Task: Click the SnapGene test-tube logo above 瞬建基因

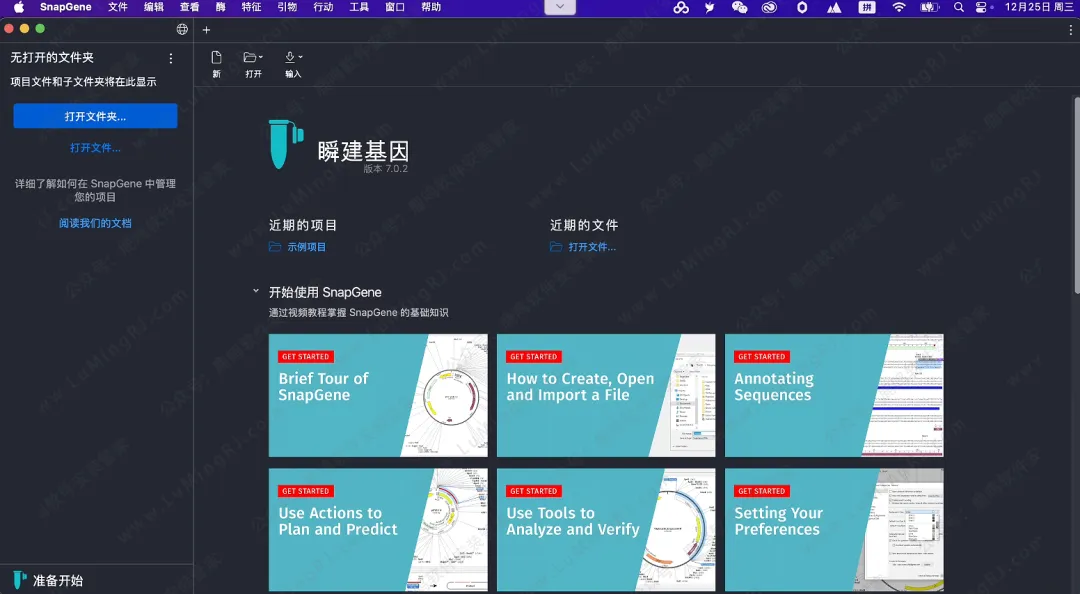Action: [284, 143]
